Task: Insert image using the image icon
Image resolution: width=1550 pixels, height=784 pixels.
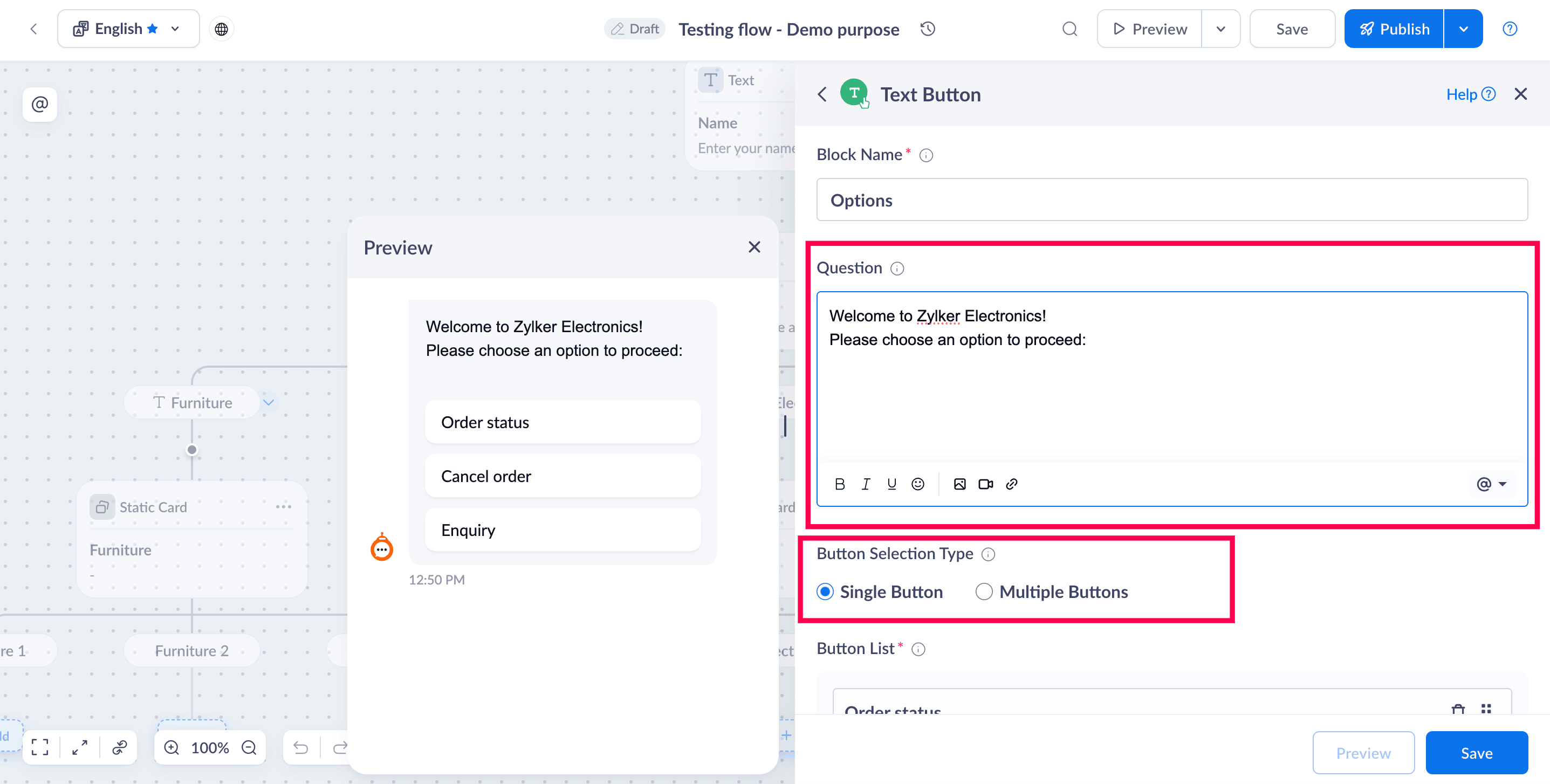Action: pyautogui.click(x=959, y=484)
